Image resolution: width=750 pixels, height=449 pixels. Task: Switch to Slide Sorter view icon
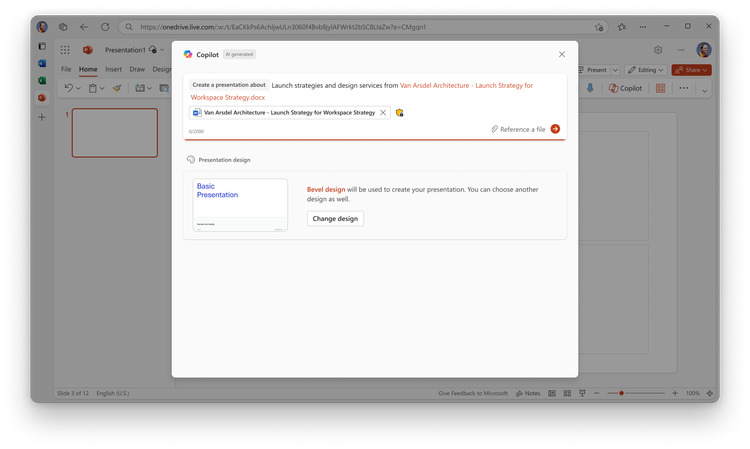pyautogui.click(x=567, y=394)
